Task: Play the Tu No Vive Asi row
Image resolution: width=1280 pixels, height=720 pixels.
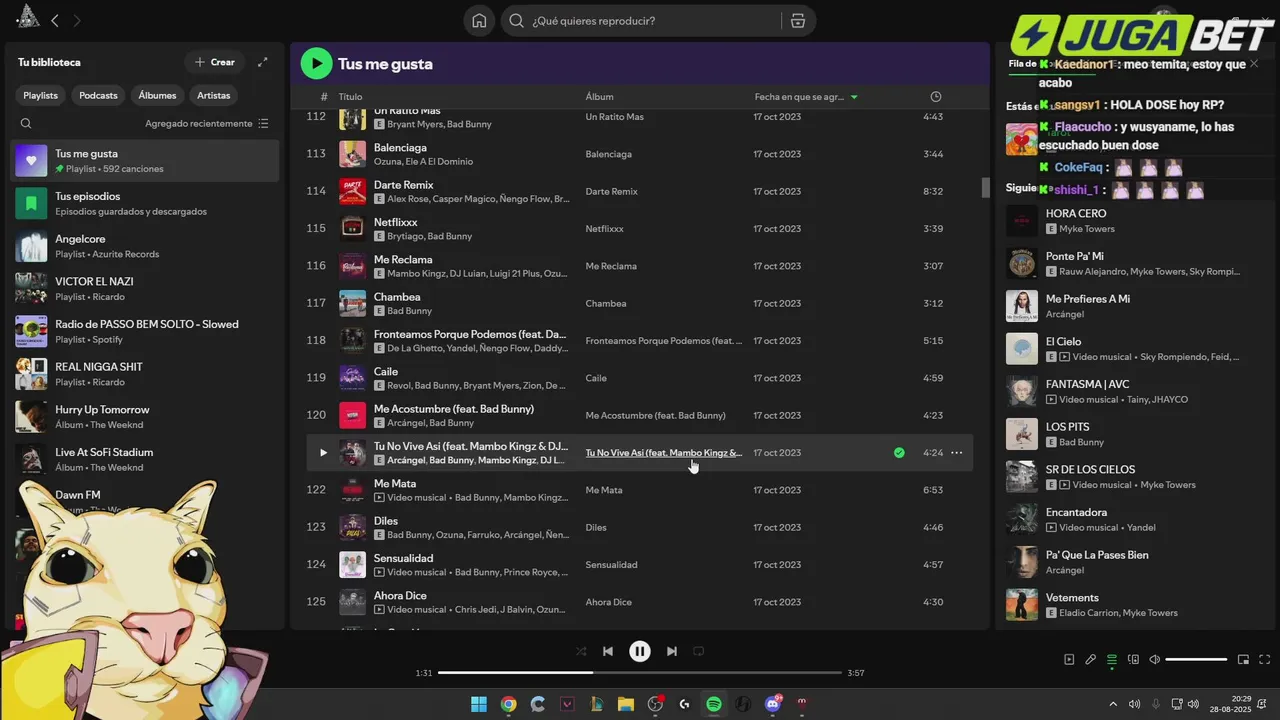Action: click(x=322, y=453)
